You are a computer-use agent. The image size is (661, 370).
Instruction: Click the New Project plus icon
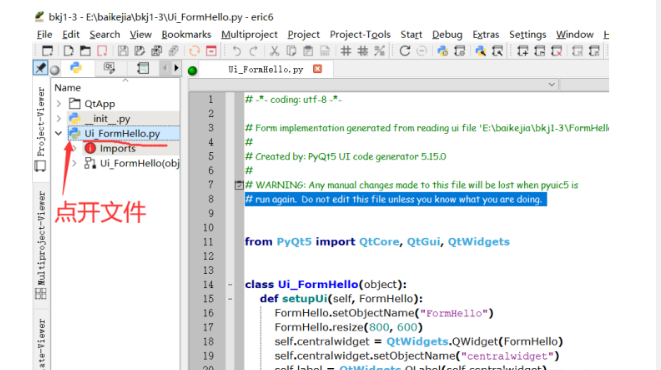tap(523, 51)
